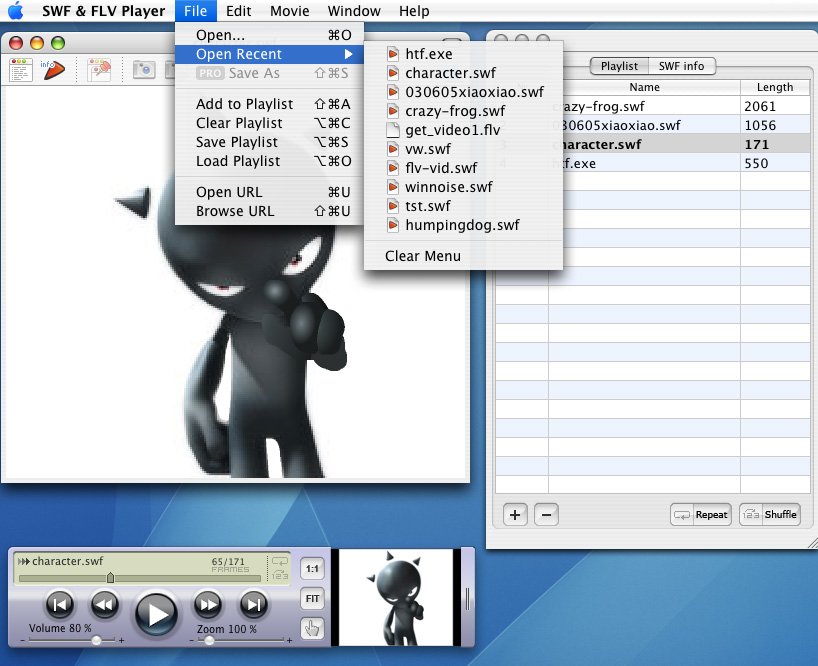Remove selected item with the minus button
Viewport: 818px width, 666px height.
click(546, 515)
